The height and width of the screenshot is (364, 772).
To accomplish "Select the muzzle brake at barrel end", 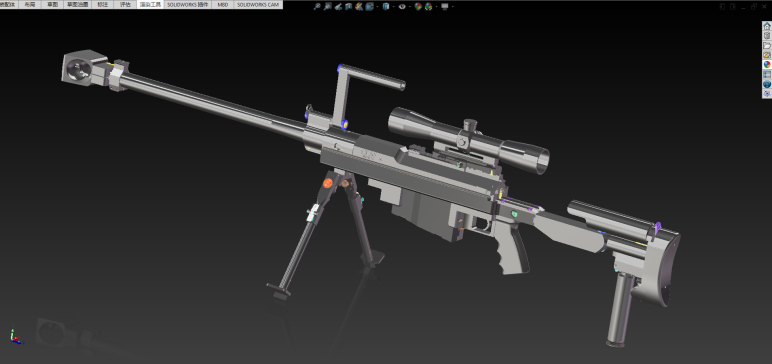I will pyautogui.click(x=83, y=67).
